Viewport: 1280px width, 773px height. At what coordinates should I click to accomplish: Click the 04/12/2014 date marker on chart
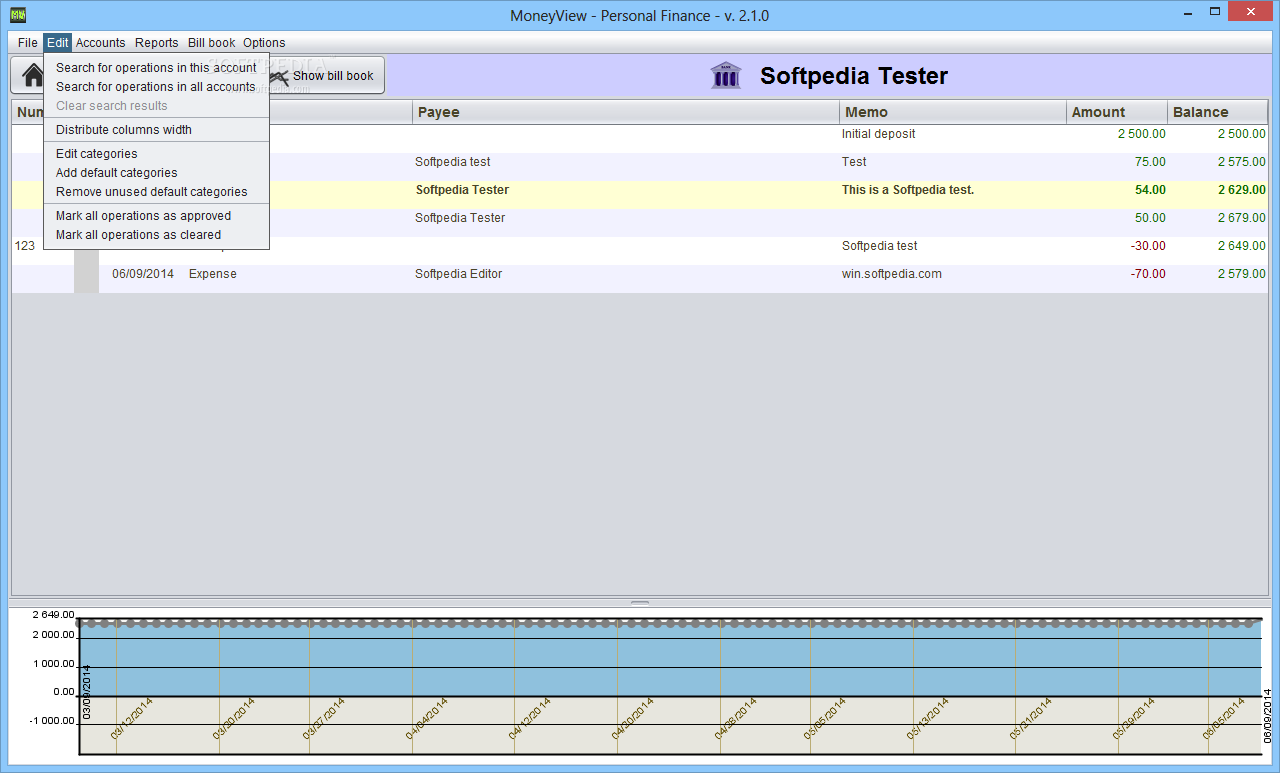pos(531,718)
